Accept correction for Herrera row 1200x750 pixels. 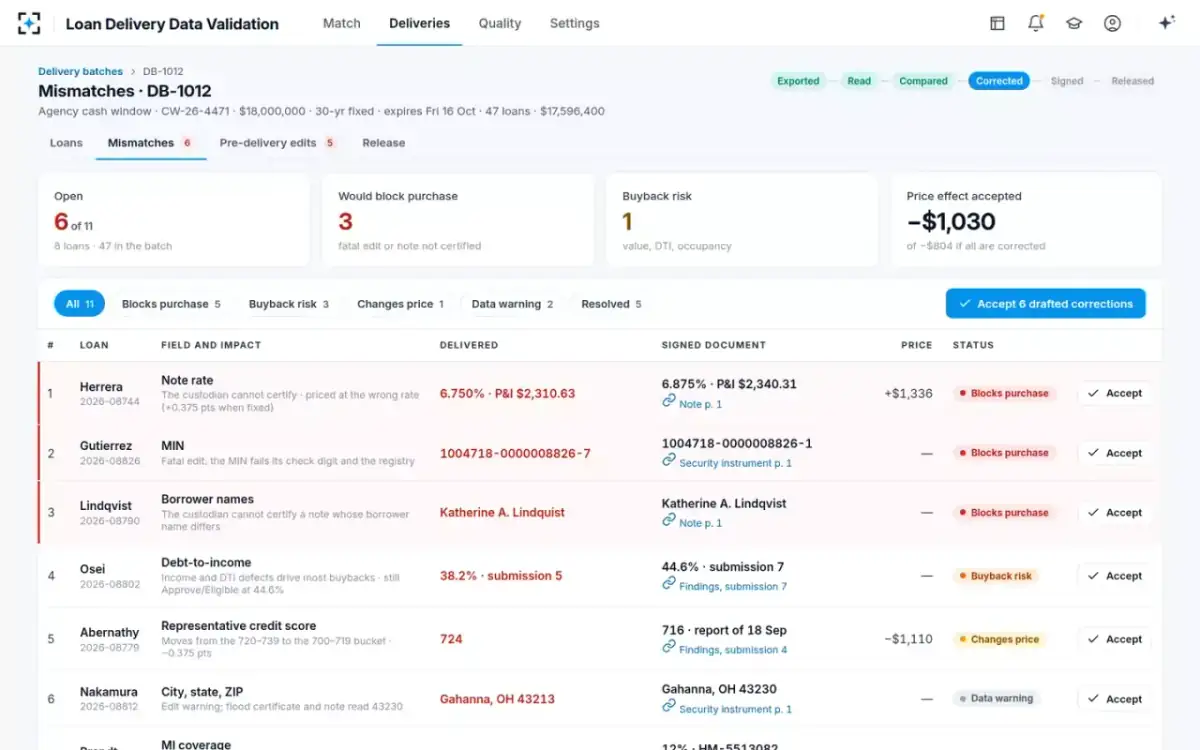tap(1114, 393)
